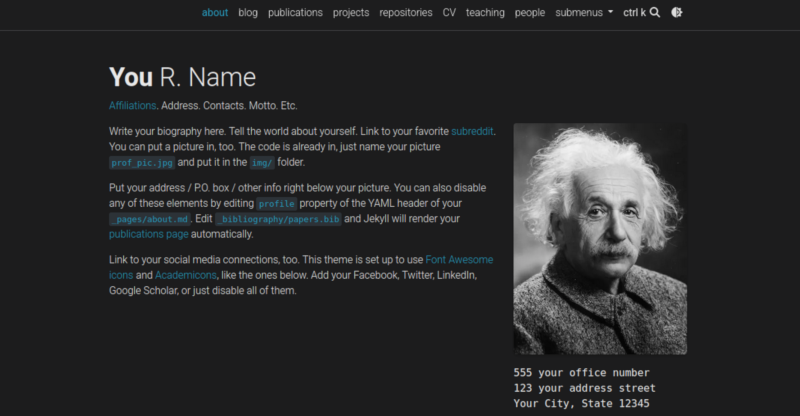This screenshot has width=800, height=416.
Task: Open the projects nav item
Action: coord(351,13)
